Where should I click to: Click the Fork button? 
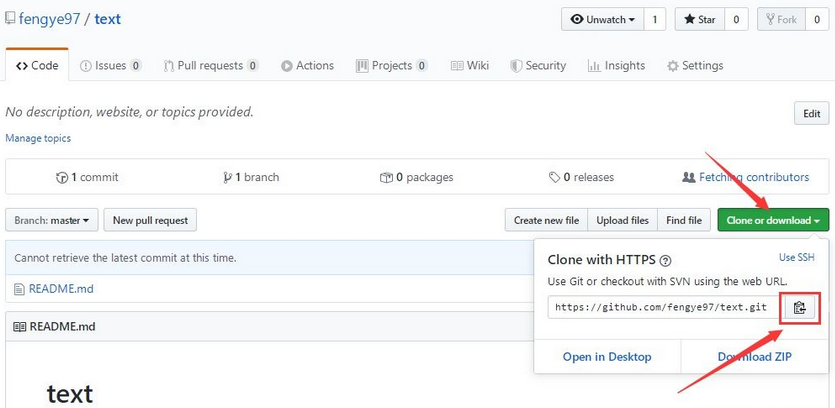pyautogui.click(x=782, y=20)
